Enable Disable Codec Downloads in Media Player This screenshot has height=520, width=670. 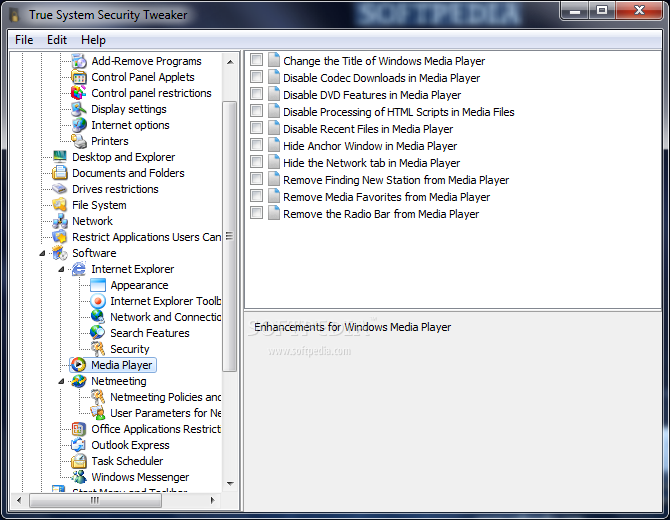coord(256,77)
